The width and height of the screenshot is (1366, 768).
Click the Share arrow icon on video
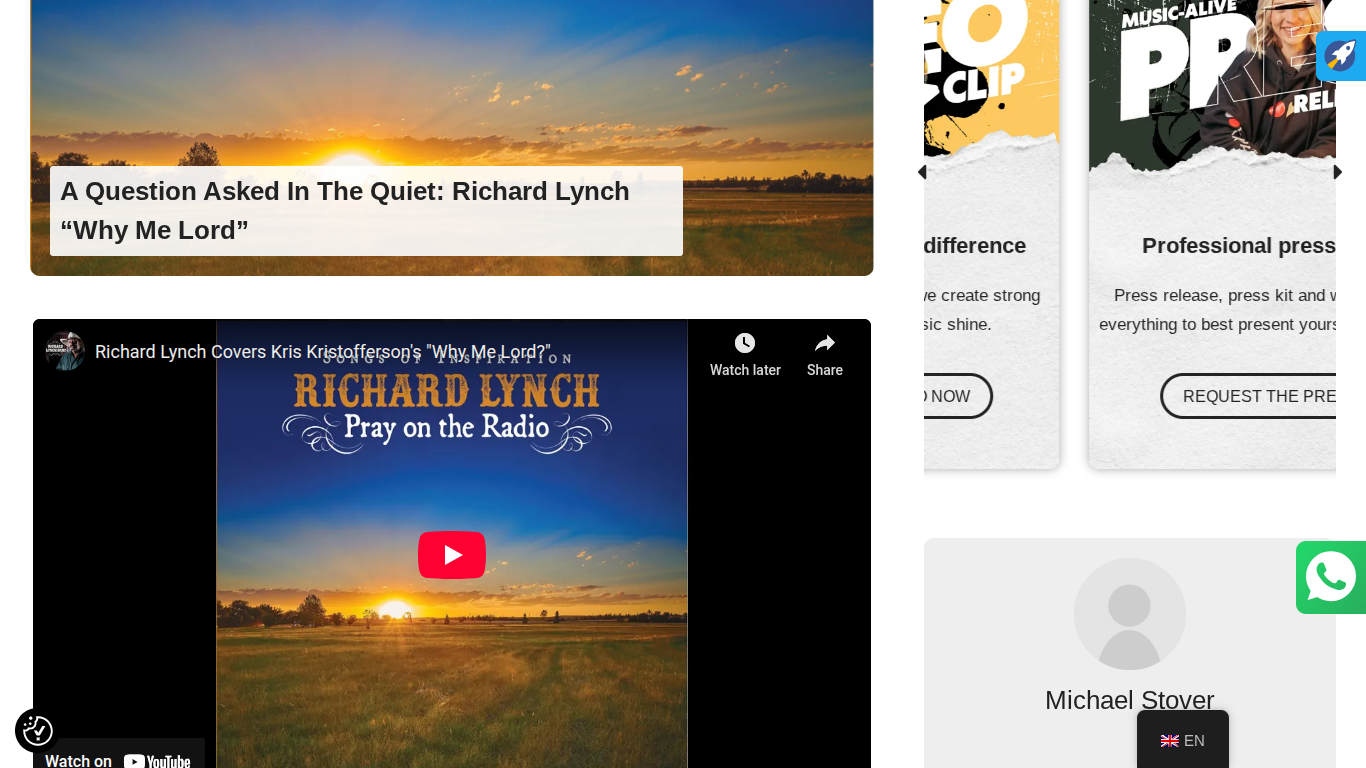[825, 343]
